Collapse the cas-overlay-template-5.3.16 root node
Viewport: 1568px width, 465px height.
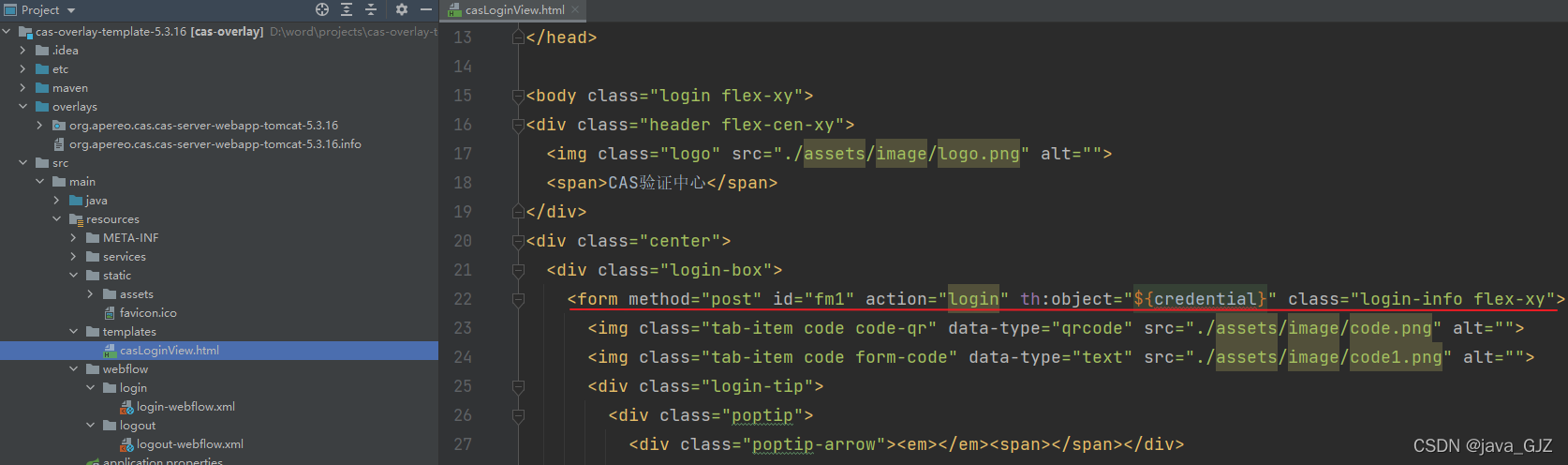point(7,32)
